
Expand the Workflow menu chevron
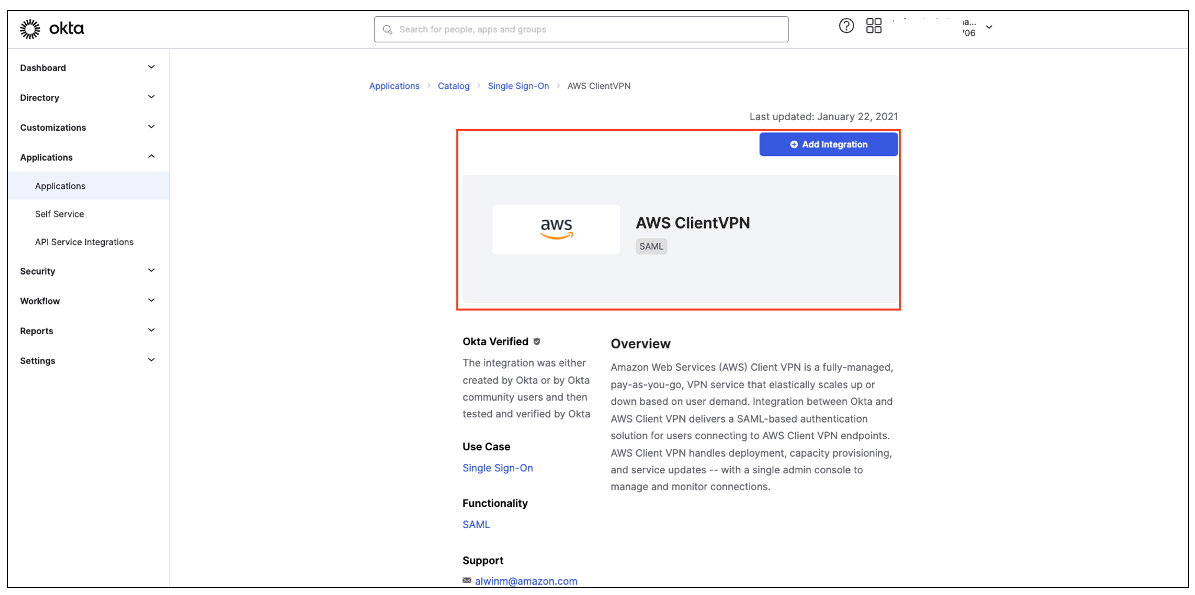pyautogui.click(x=151, y=300)
